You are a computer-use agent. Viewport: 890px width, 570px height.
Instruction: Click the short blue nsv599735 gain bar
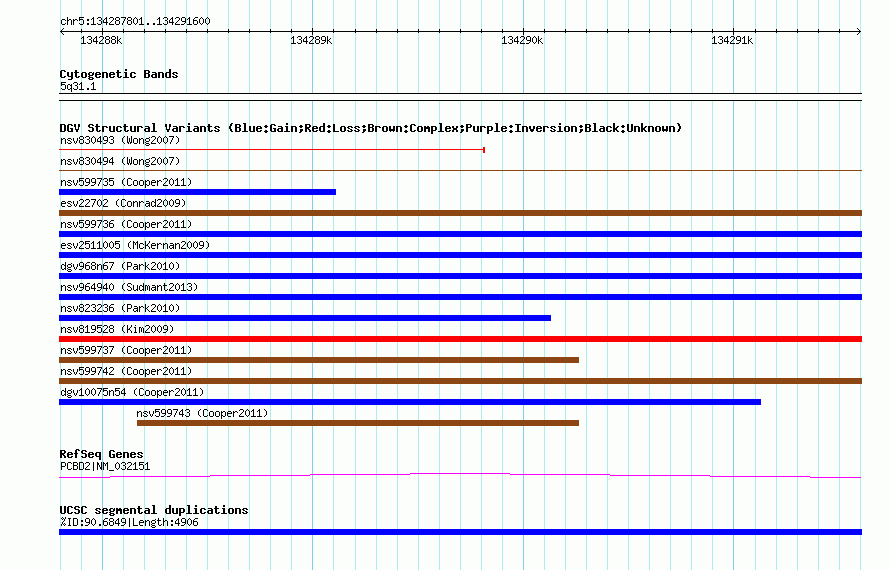pyautogui.click(x=198, y=192)
